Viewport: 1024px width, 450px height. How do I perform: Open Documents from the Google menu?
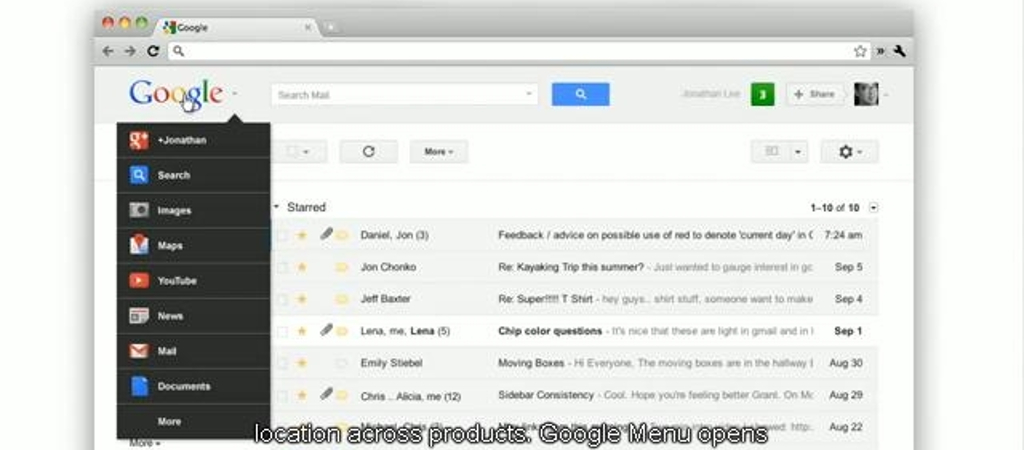pos(193,387)
